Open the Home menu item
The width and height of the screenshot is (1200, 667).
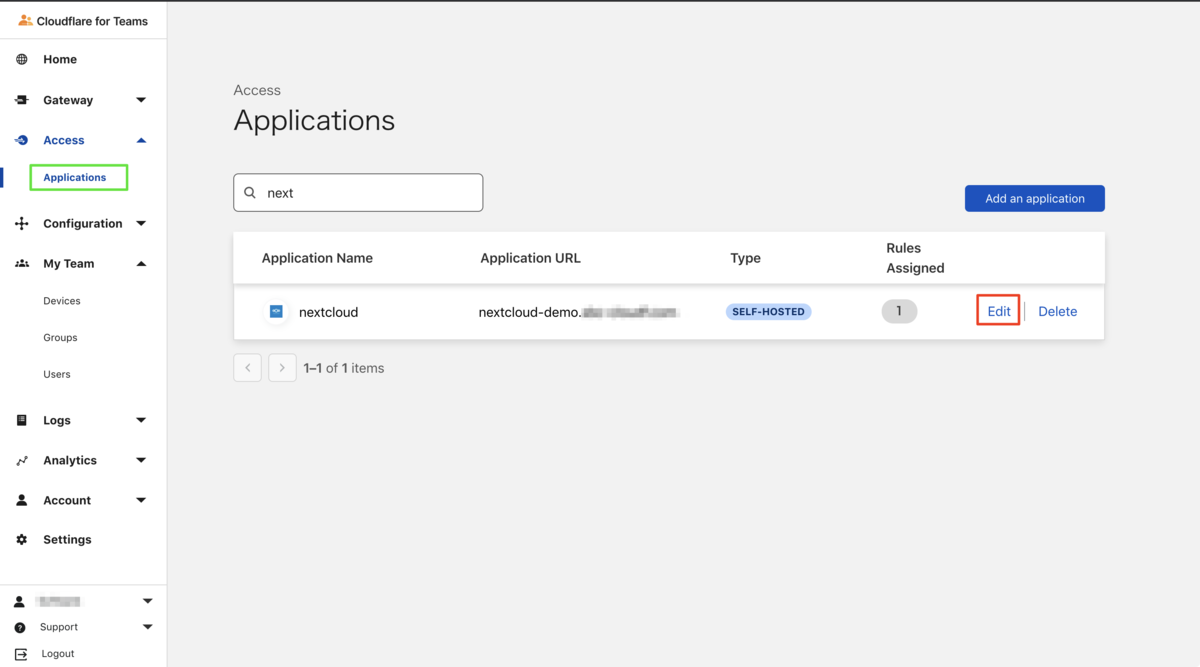pyautogui.click(x=60, y=59)
